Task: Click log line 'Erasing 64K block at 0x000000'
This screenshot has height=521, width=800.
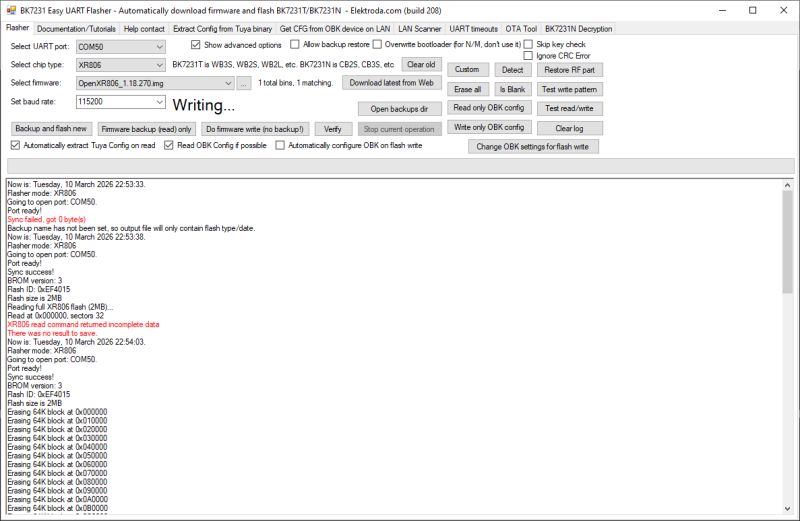Action: coord(57,412)
